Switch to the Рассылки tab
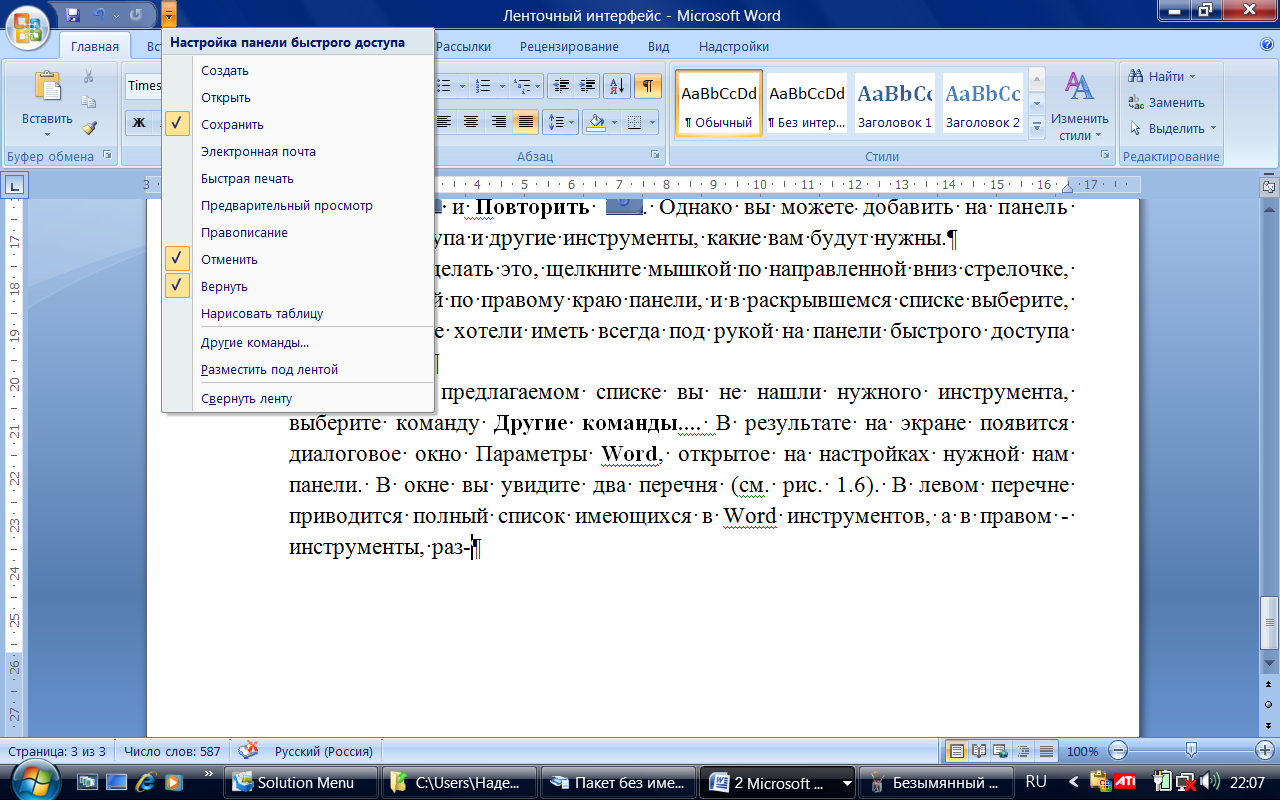Image resolution: width=1280 pixels, height=800 pixels. click(x=464, y=46)
